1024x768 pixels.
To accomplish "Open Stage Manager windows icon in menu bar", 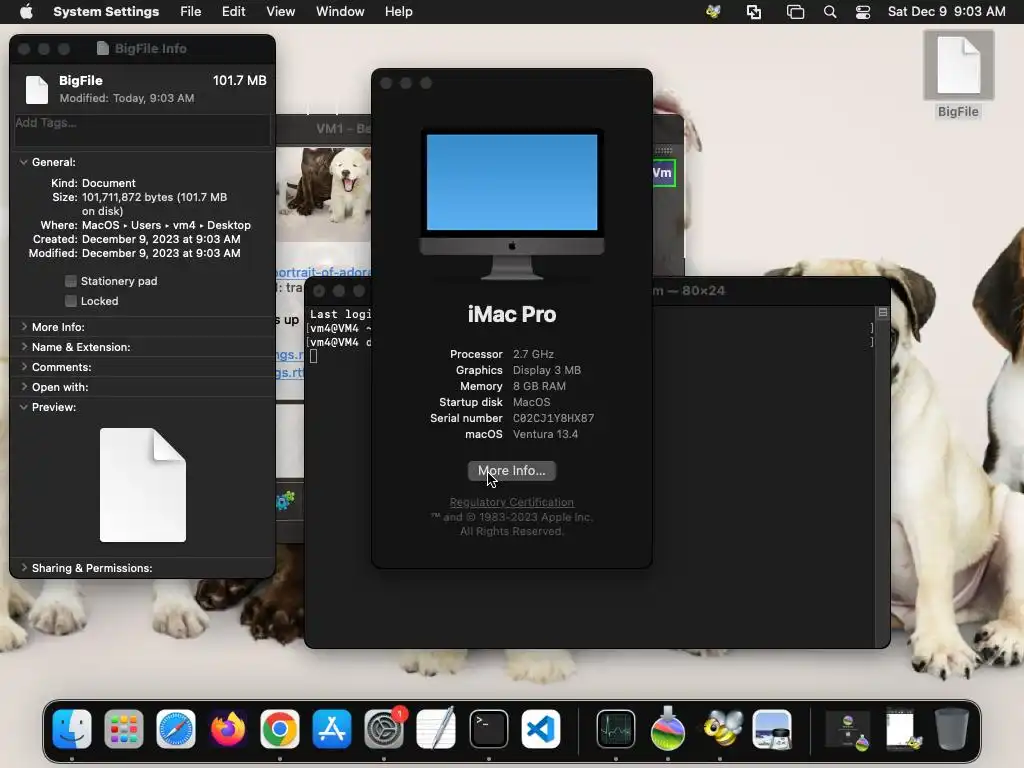I will 795,12.
